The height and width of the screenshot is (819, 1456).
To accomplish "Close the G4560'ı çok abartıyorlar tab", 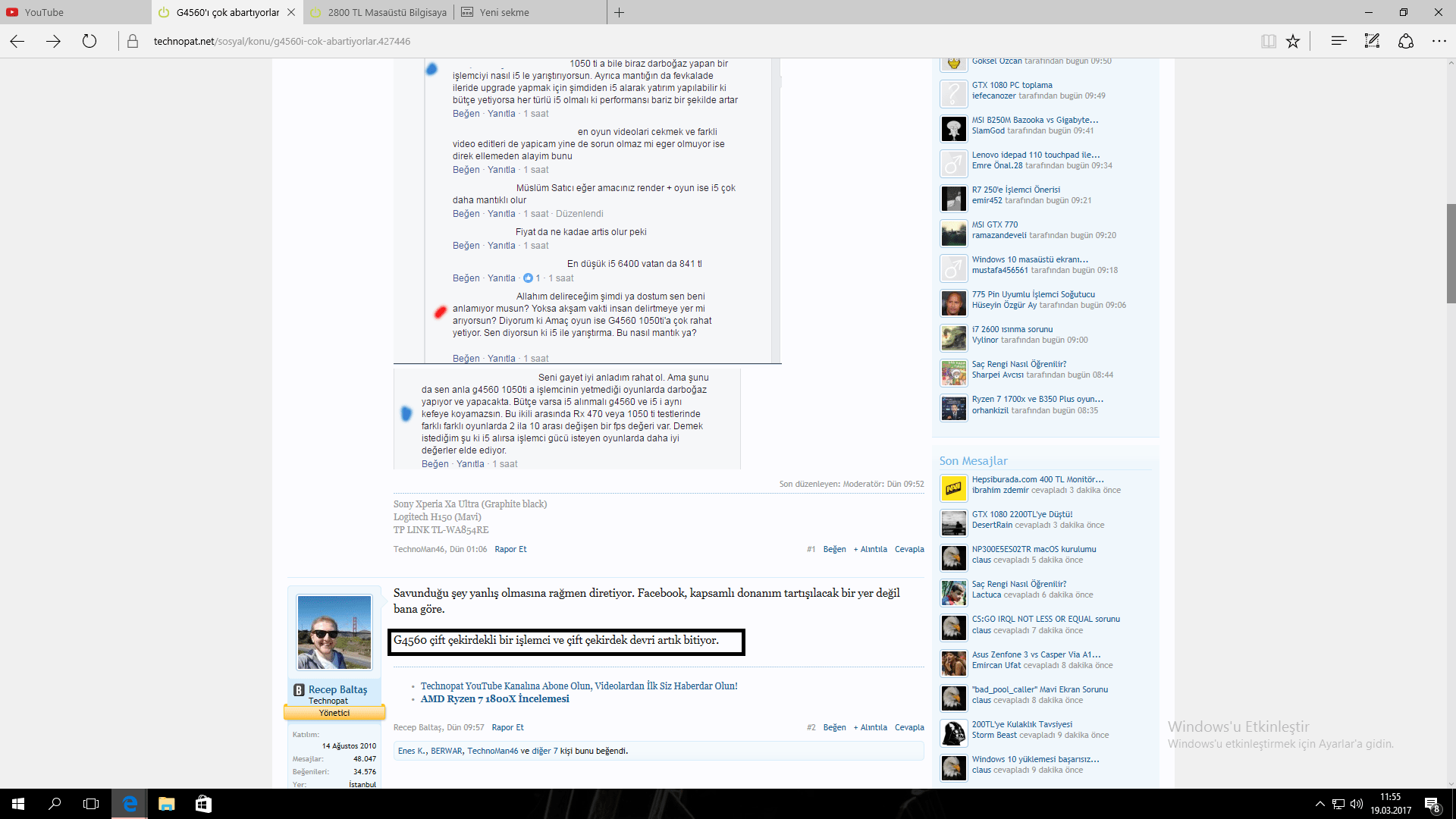I will 291,12.
